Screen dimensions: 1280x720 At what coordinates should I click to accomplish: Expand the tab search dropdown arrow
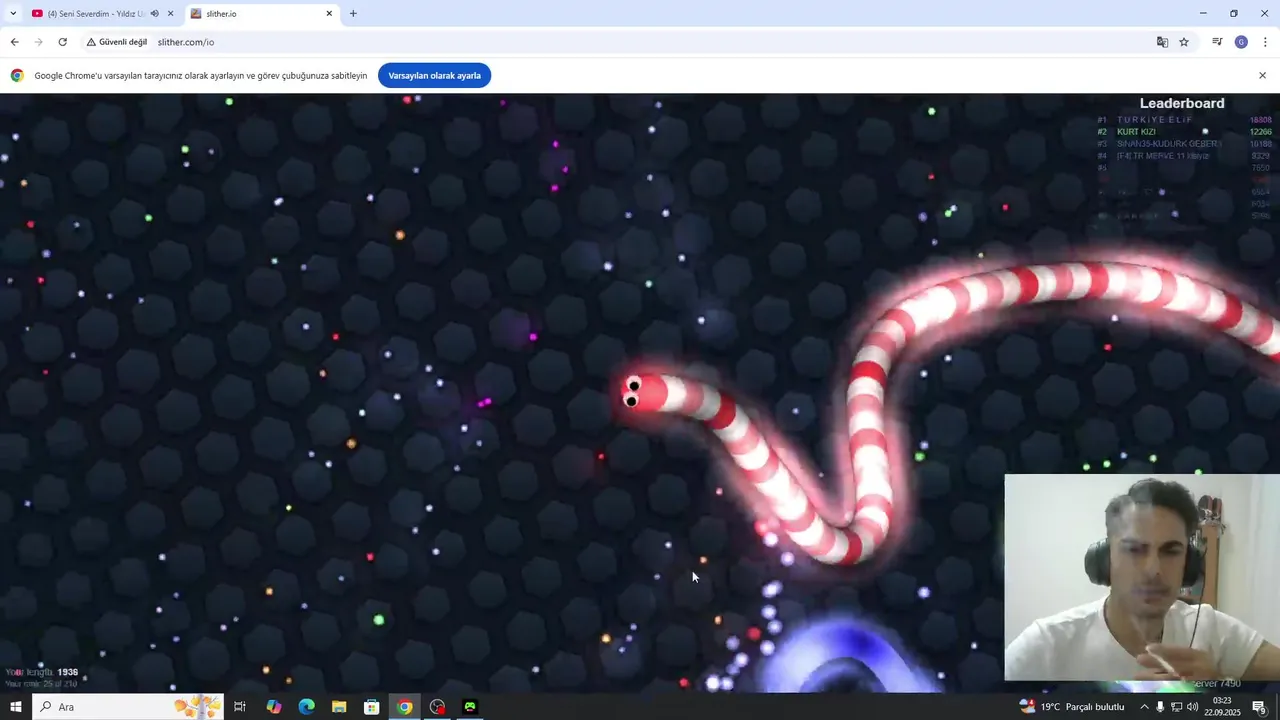[x=13, y=14]
